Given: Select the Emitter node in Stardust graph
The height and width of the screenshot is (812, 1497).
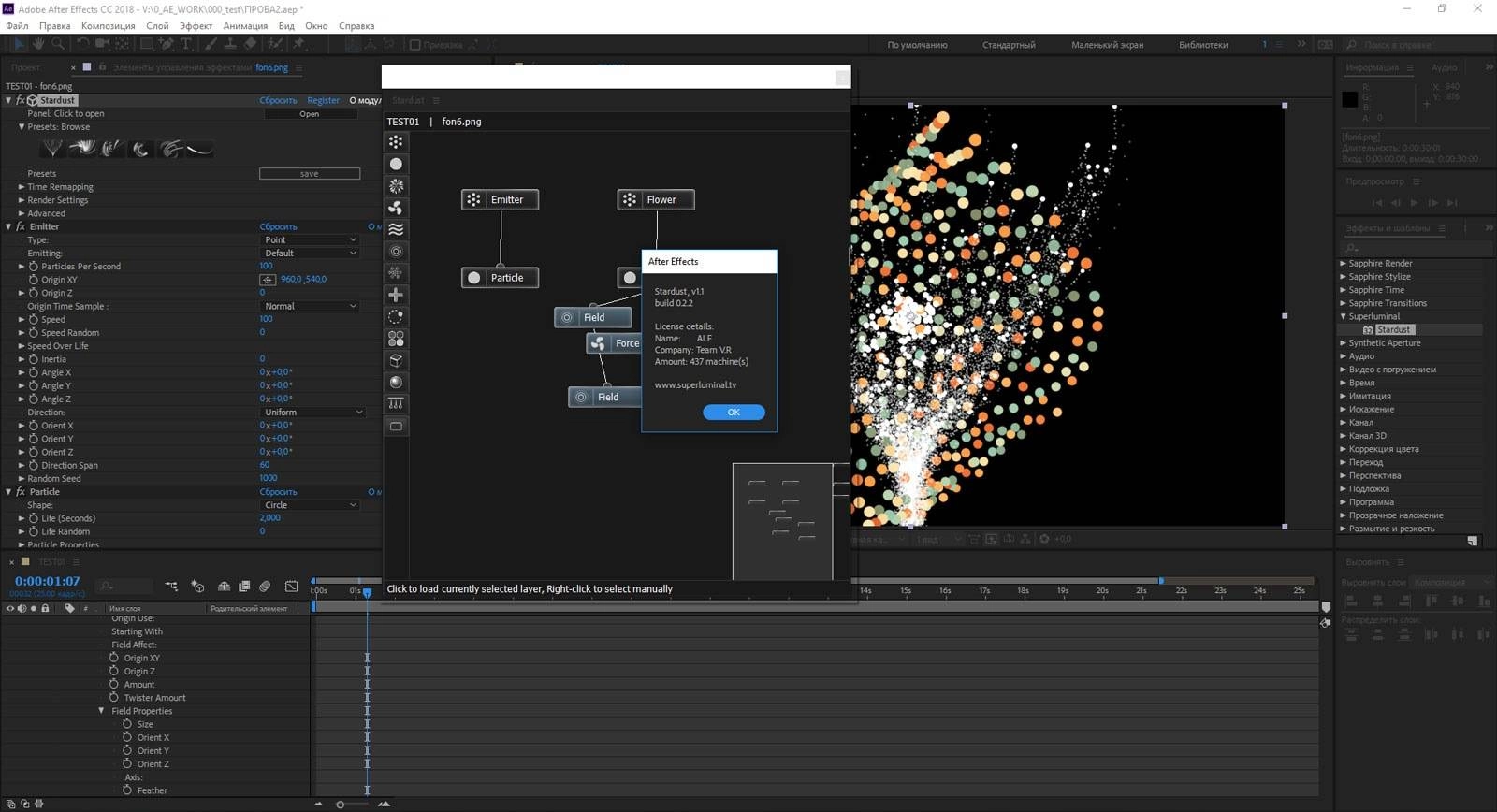Looking at the screenshot, I should coord(500,199).
